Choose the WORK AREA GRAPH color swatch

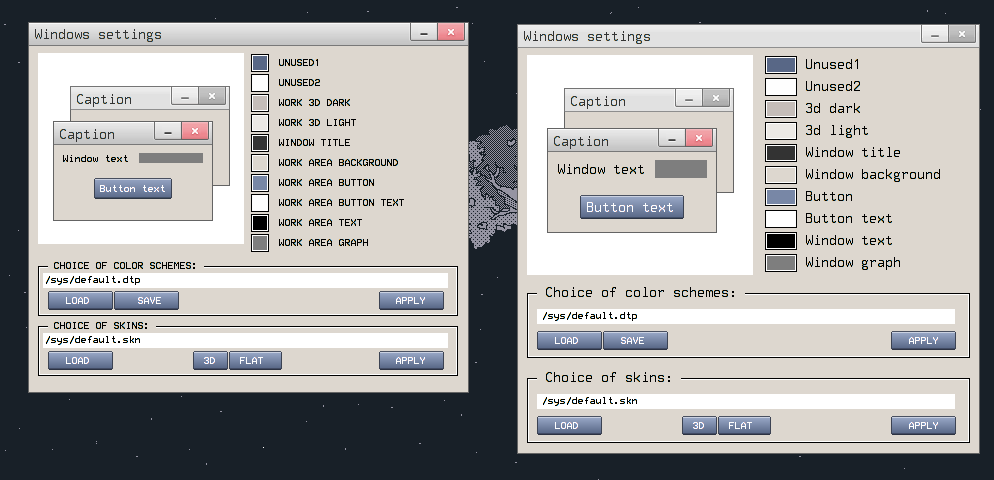[x=260, y=243]
